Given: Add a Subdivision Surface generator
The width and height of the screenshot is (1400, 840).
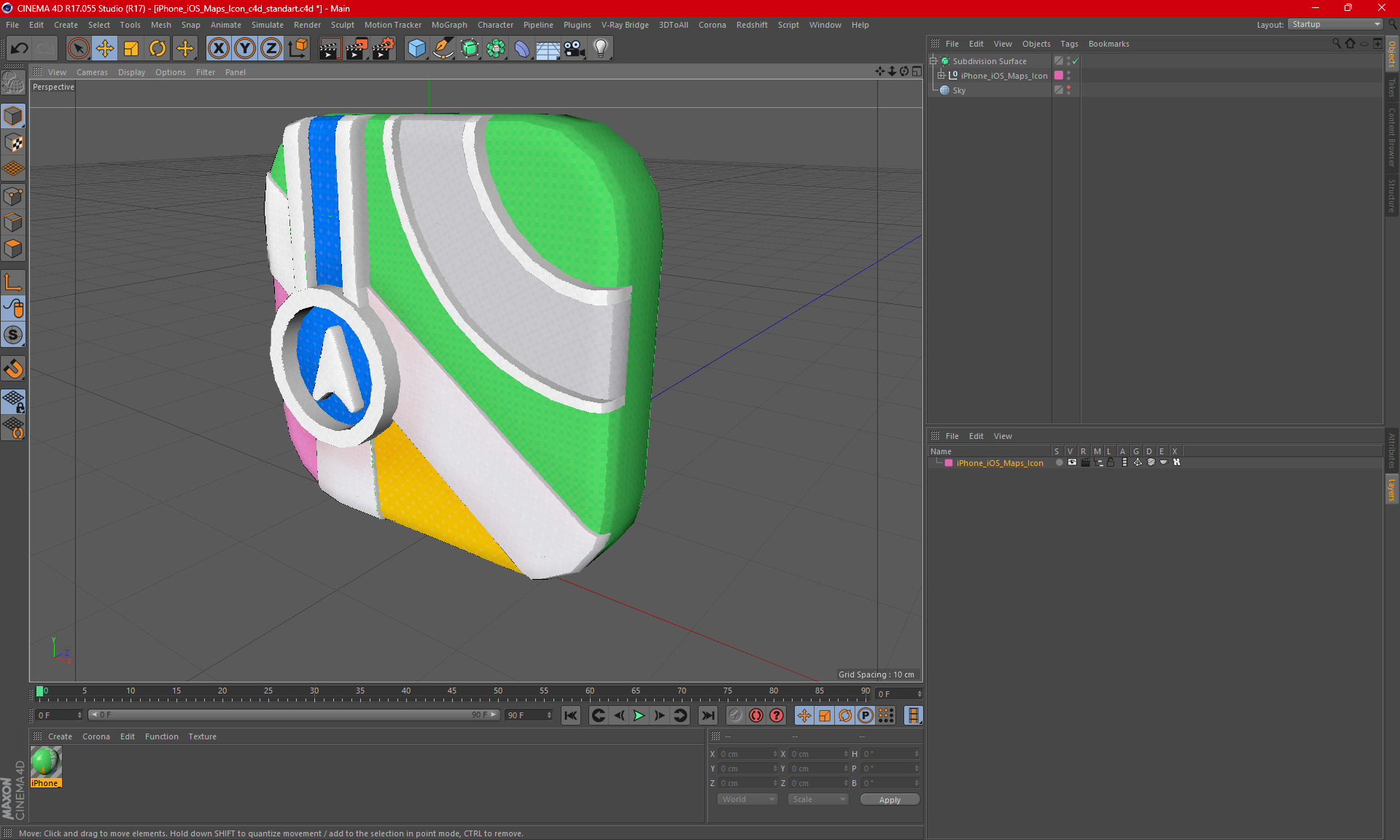Looking at the screenshot, I should pyautogui.click(x=470, y=49).
